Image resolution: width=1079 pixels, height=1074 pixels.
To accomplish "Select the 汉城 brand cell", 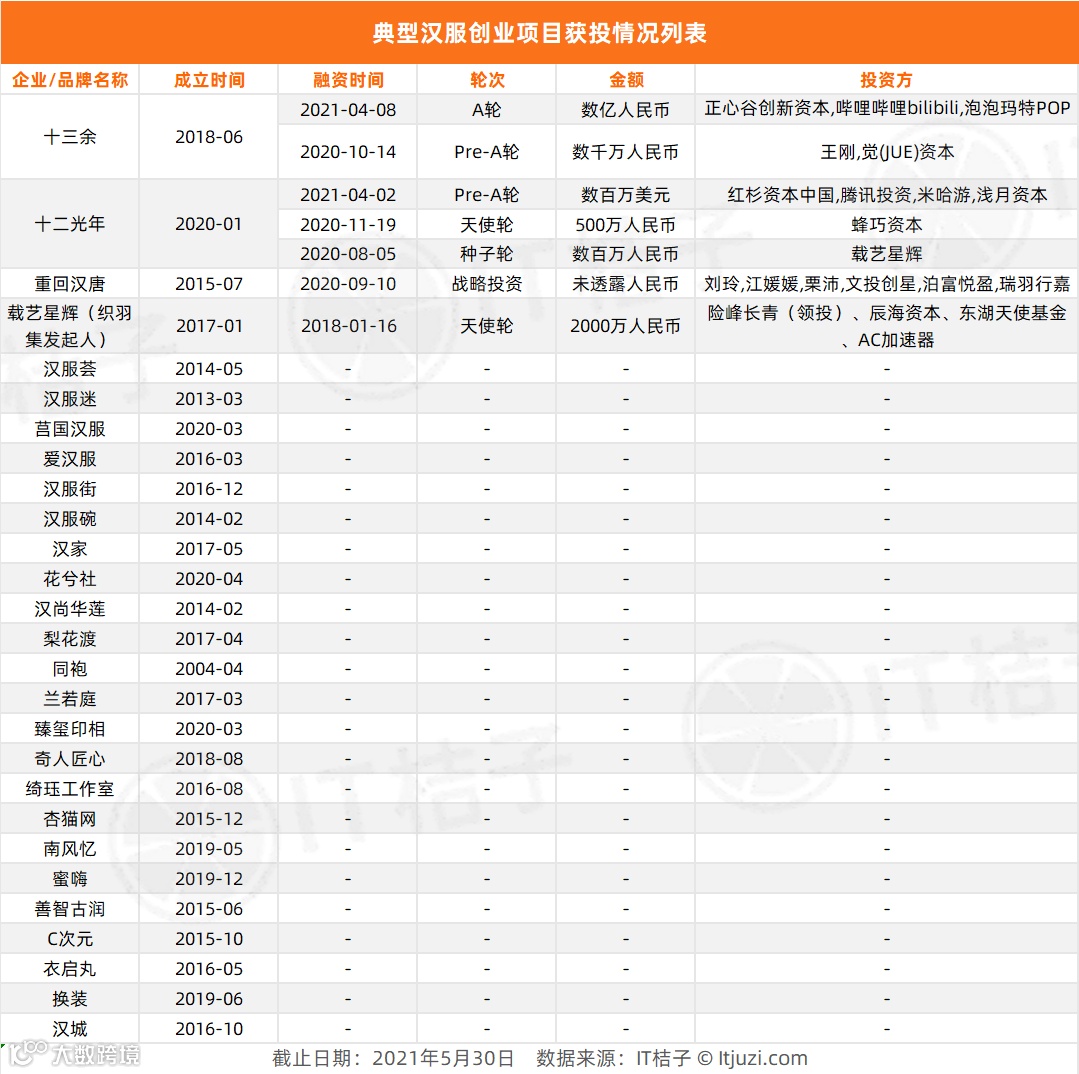I will point(70,1029).
